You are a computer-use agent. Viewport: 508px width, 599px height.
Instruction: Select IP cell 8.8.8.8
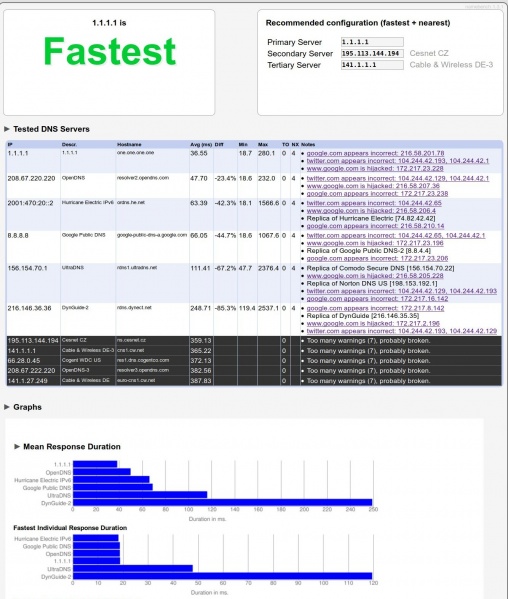(x=18, y=236)
